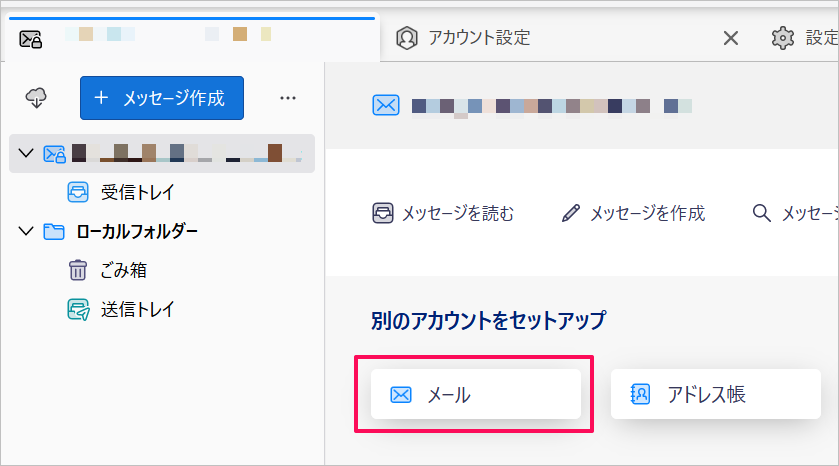Click the get messages cloud download icon

[36, 98]
